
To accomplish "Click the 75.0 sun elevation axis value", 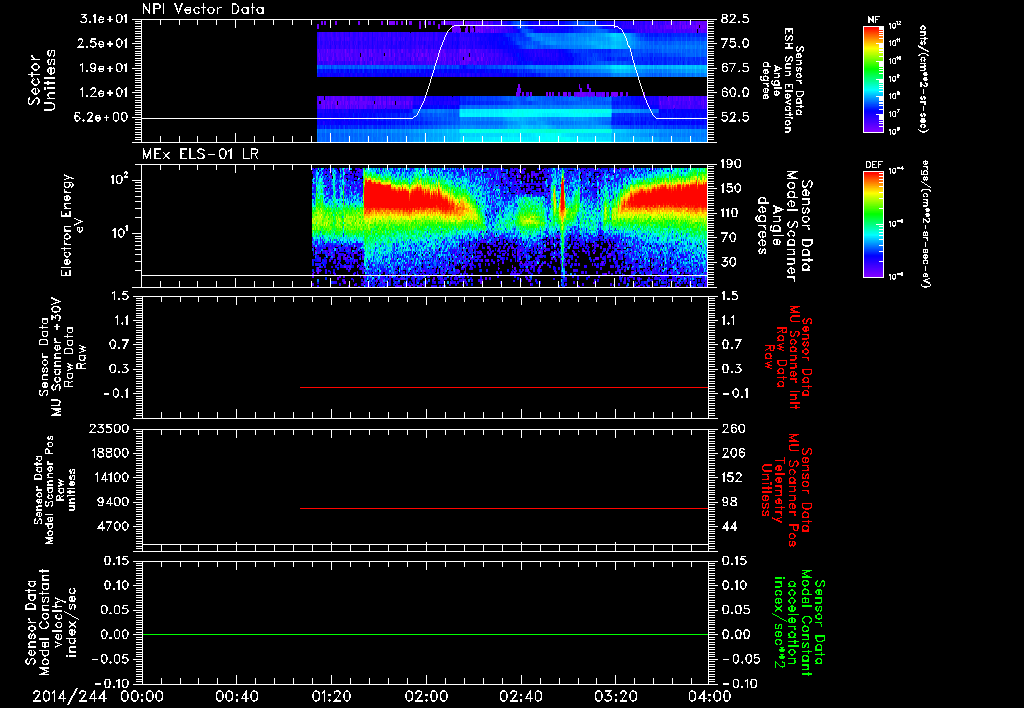I will coord(735,43).
